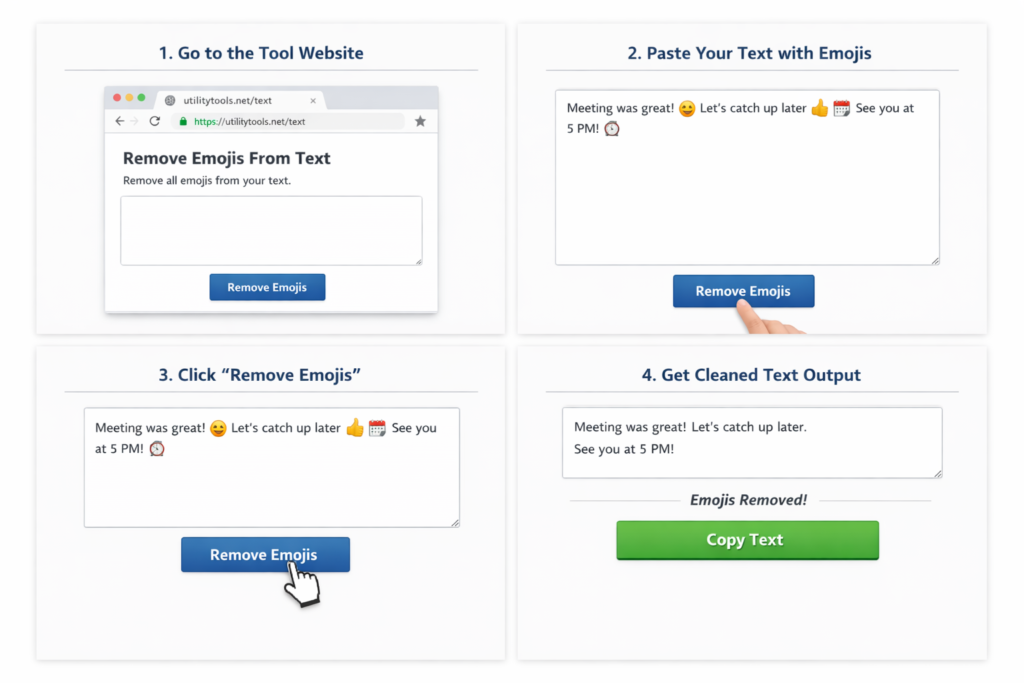
Task: Reload the utilitytools.net page
Action: coord(155,121)
